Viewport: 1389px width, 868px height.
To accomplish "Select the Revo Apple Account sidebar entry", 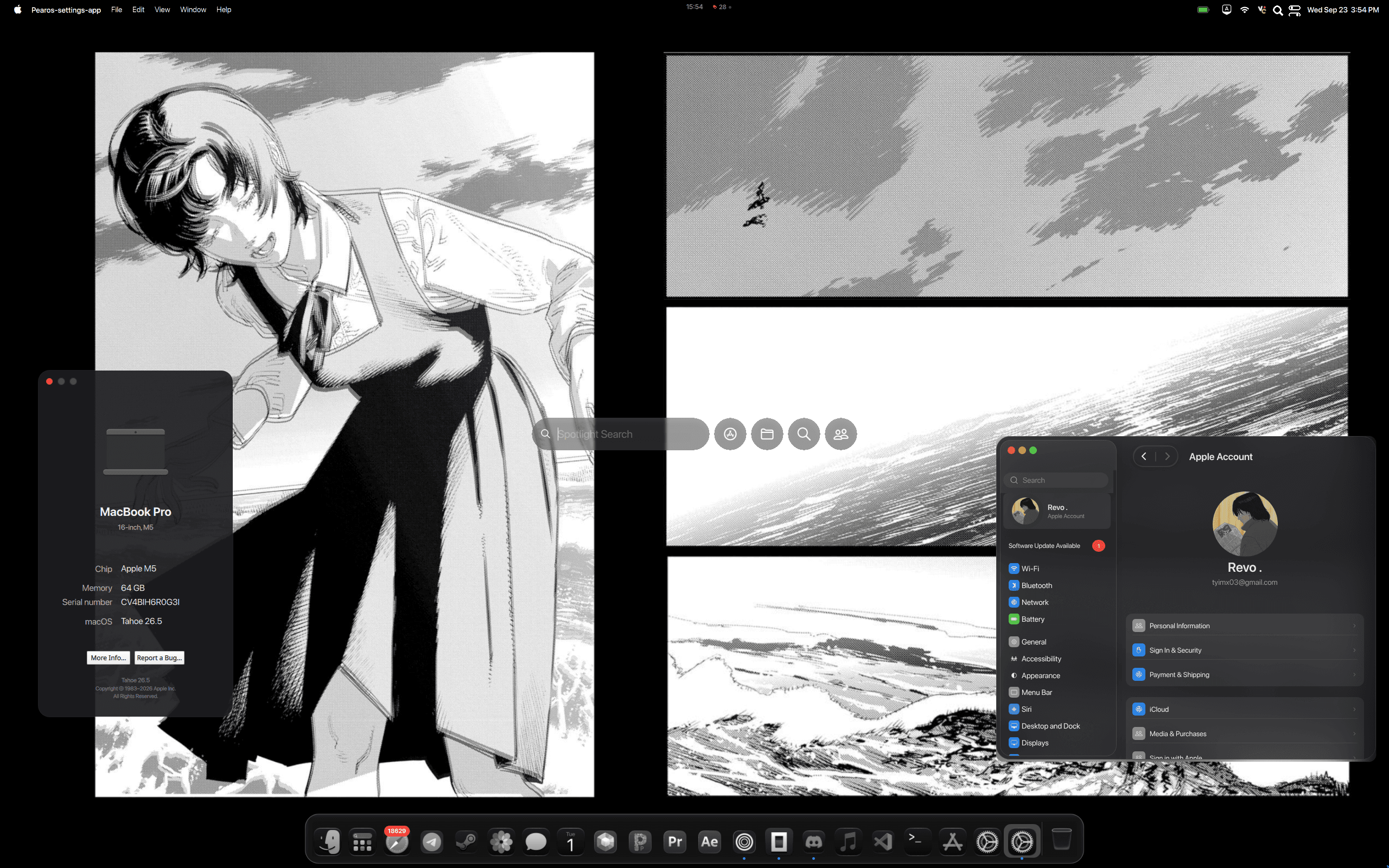I will tap(1057, 511).
